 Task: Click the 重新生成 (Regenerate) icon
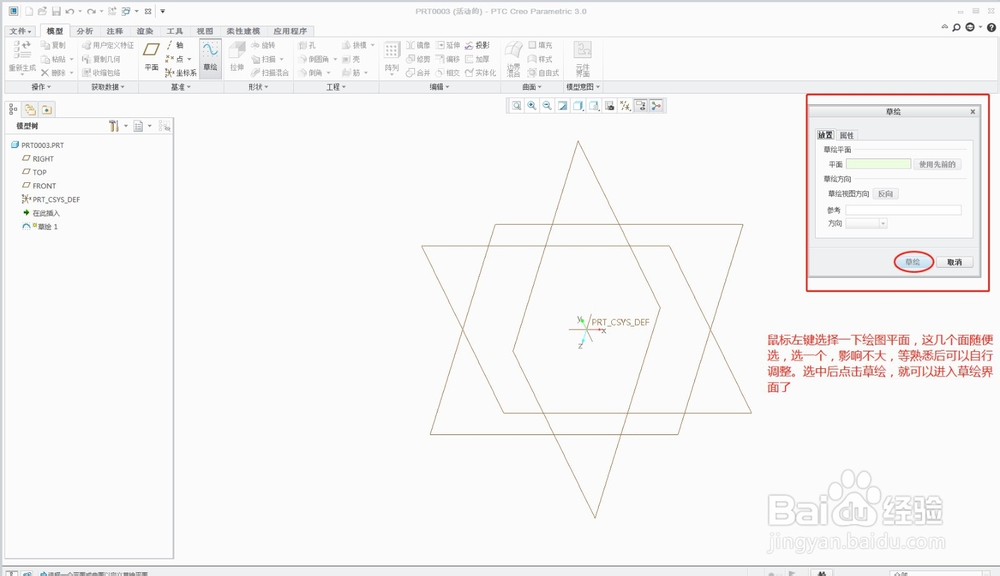[21, 56]
